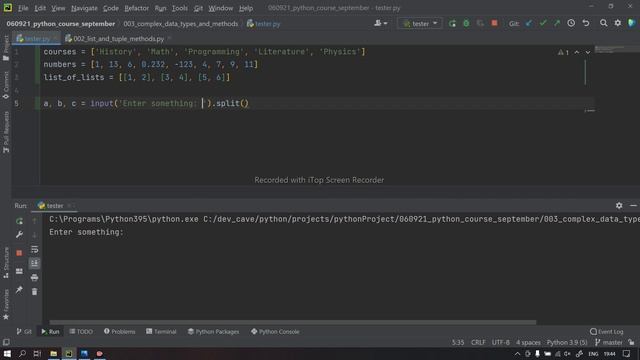The height and width of the screenshot is (360, 640).
Task: Open the user account dropdown in the toolbar
Action: click(x=381, y=24)
